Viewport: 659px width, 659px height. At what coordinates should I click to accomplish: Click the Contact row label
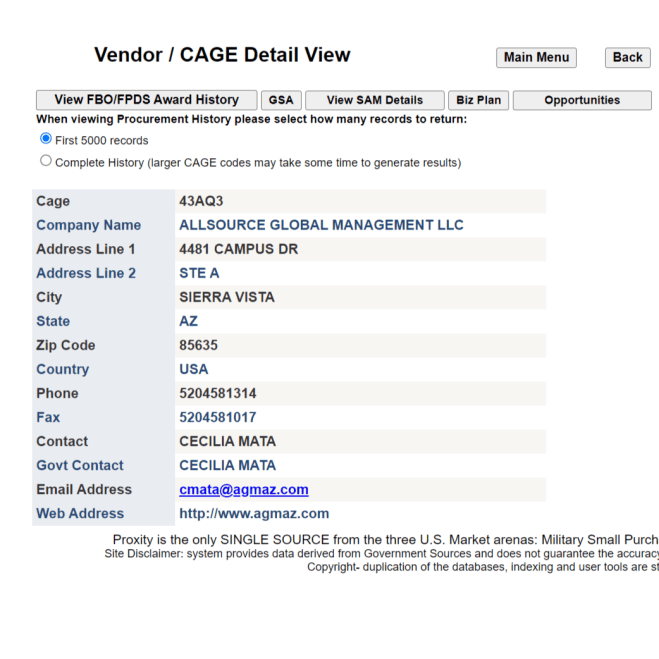point(62,441)
